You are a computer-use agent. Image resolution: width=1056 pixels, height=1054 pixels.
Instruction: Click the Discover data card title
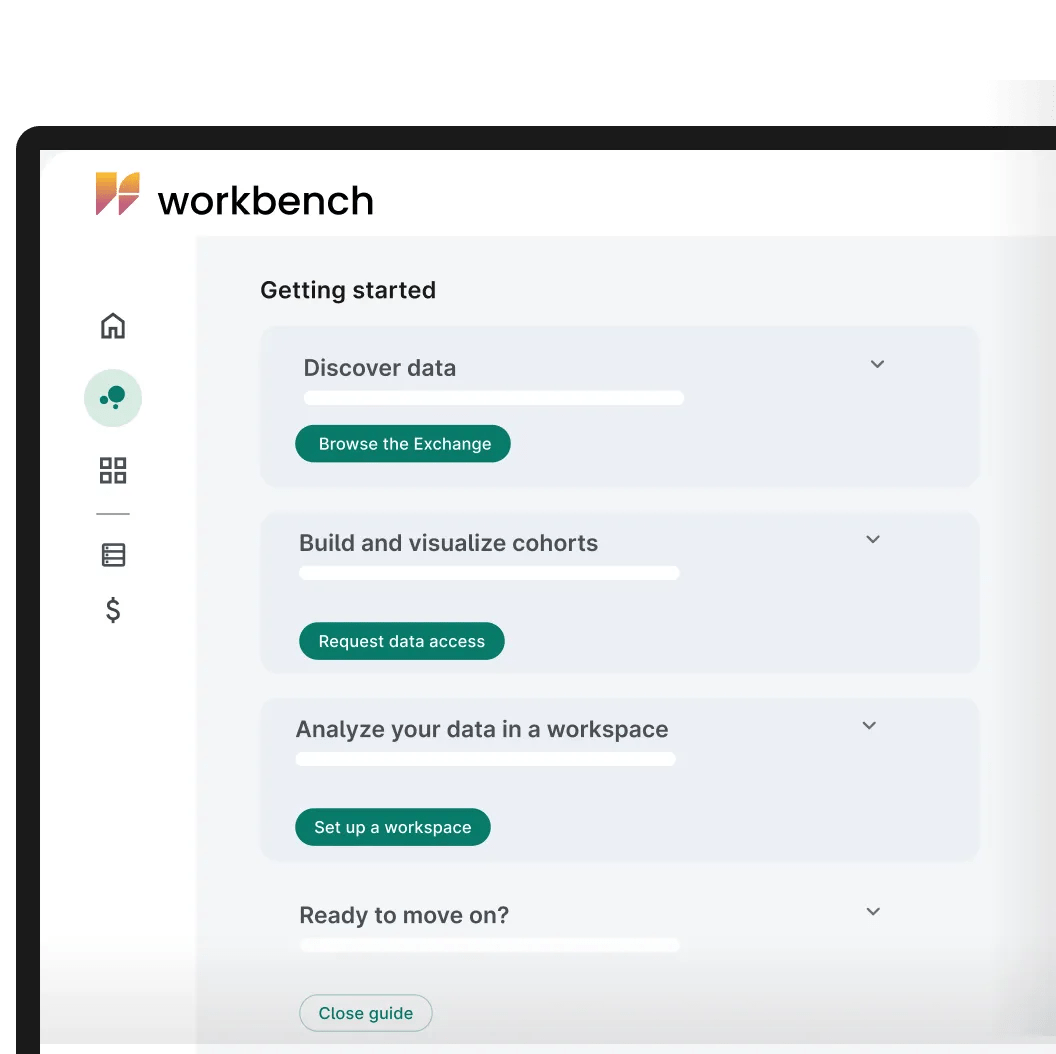(379, 367)
